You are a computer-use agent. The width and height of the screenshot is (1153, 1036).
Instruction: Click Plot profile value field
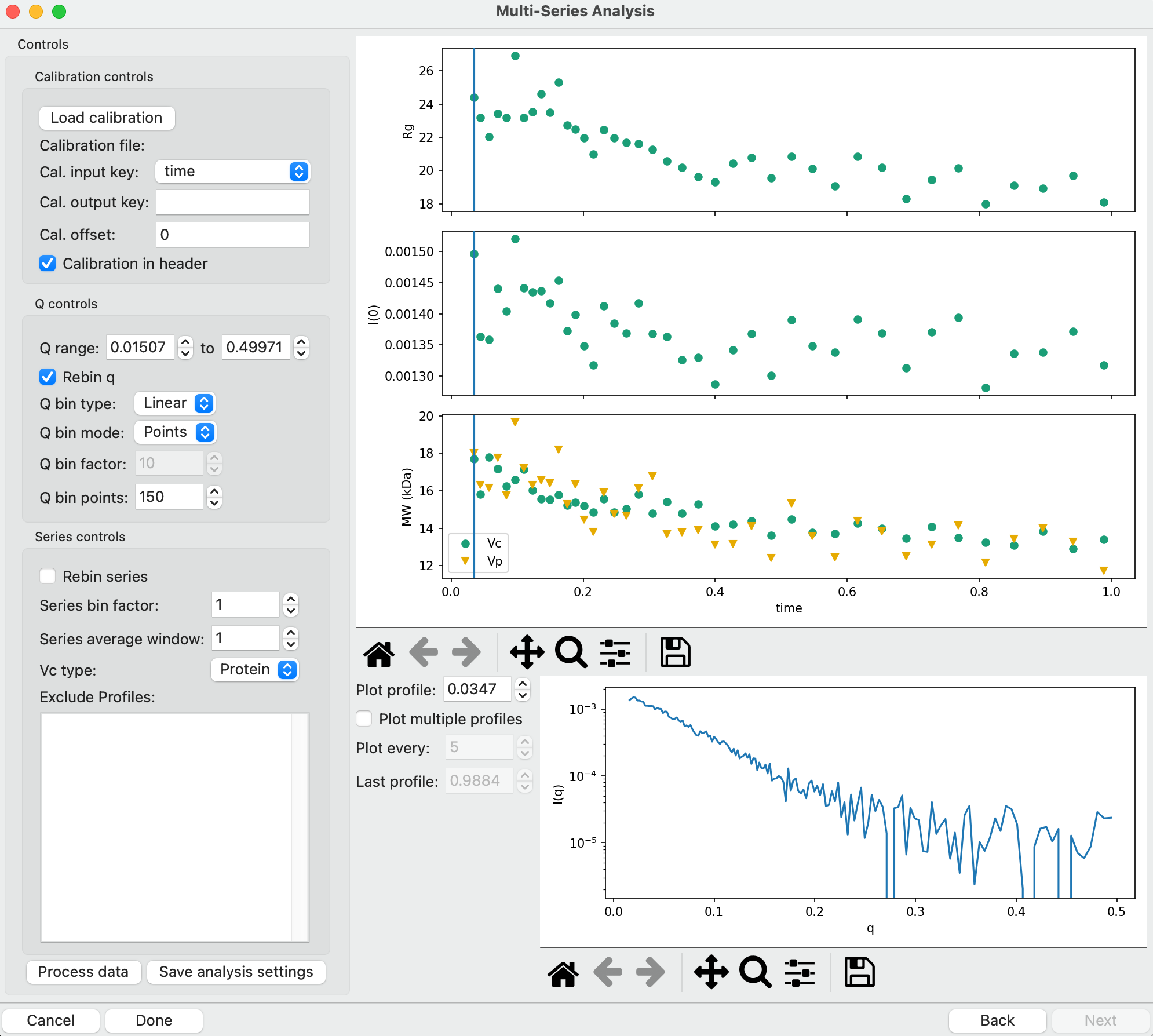point(477,689)
